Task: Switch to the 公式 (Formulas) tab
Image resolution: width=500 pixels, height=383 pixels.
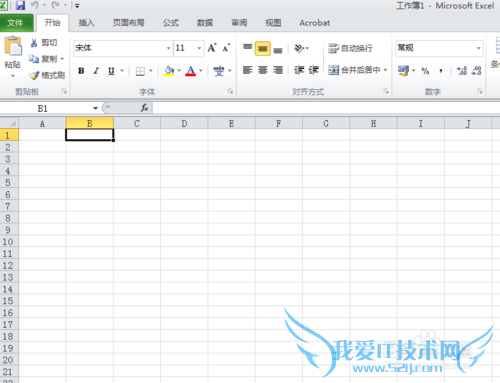Action: click(171, 23)
